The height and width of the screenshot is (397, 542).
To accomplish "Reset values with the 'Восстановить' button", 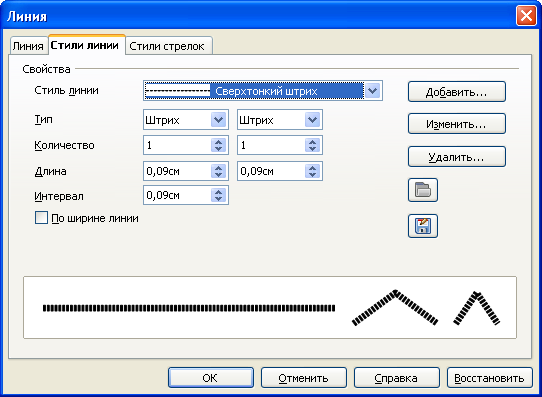I will click(489, 378).
